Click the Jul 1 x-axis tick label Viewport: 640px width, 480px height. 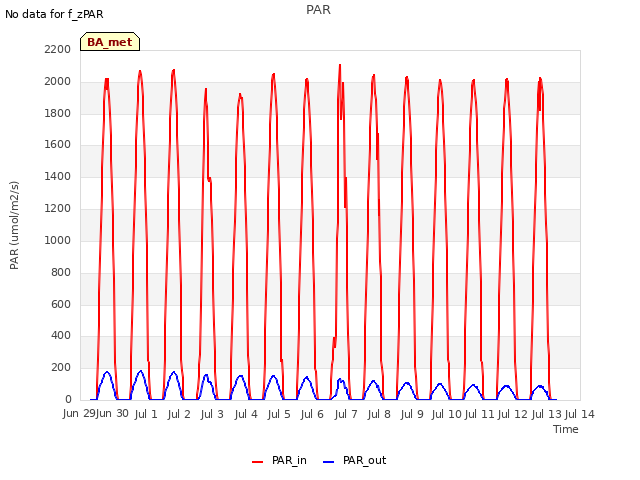[146, 414]
